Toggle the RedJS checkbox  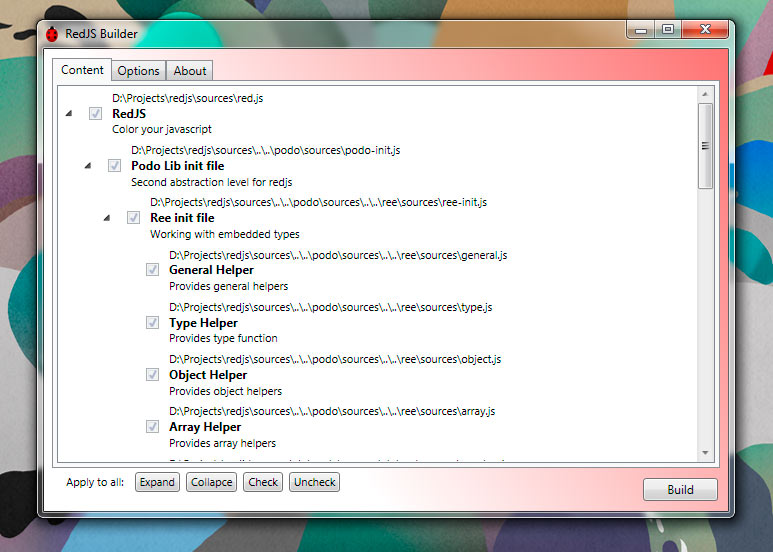tap(95, 113)
